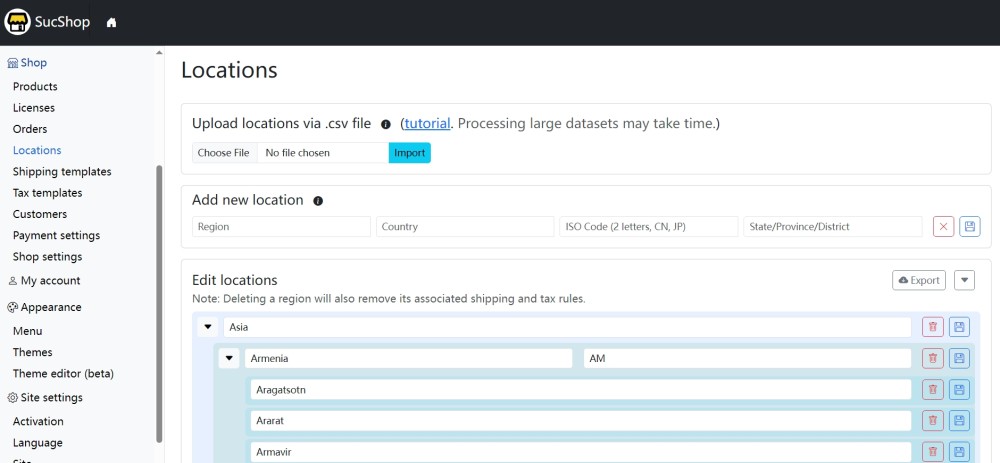
Task: Open Shipping templates in sidebar
Action: click(62, 172)
